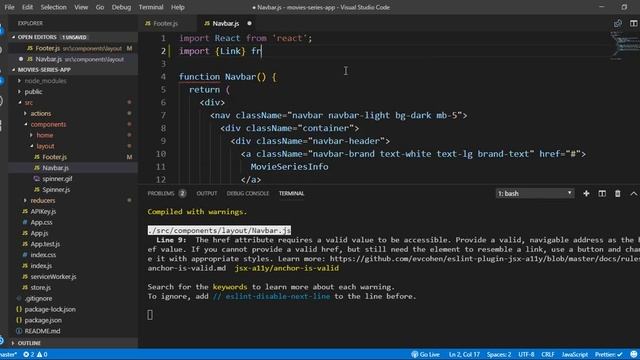Select Navbar.js in Open Editors list
This screenshot has width=640, height=360.
point(73,59)
